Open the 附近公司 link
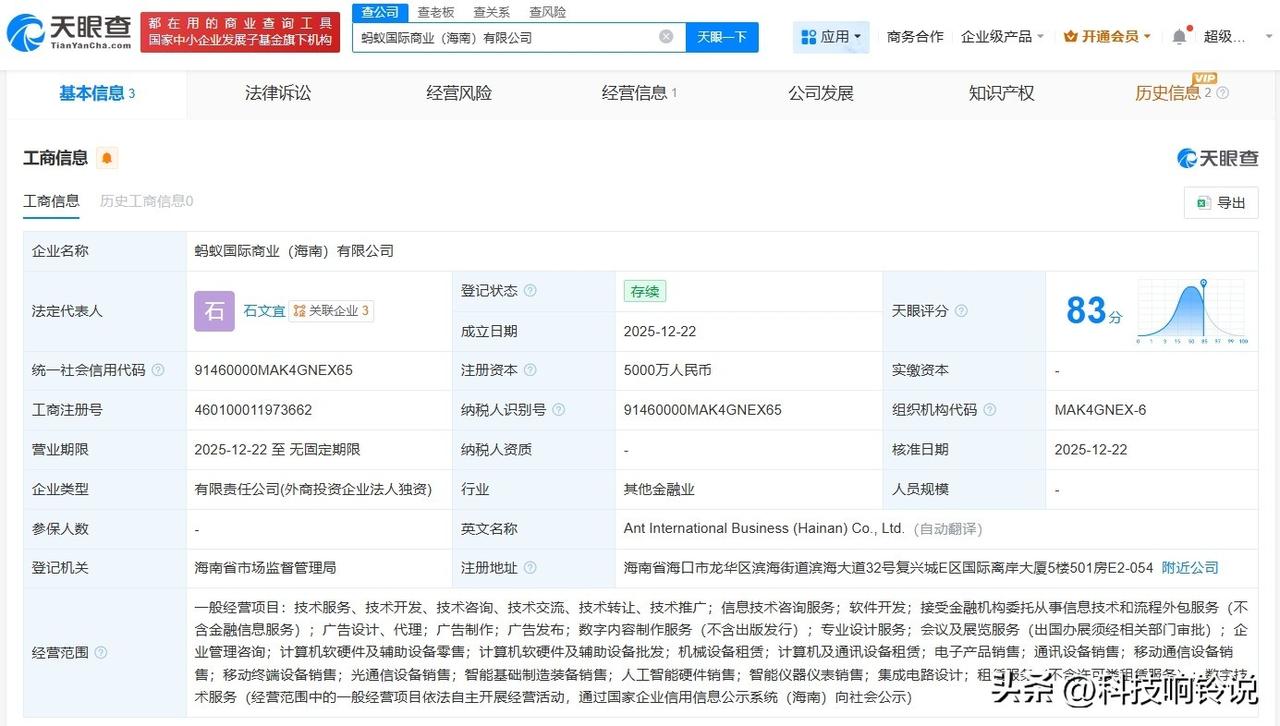This screenshot has width=1280, height=726. pos(1190,568)
